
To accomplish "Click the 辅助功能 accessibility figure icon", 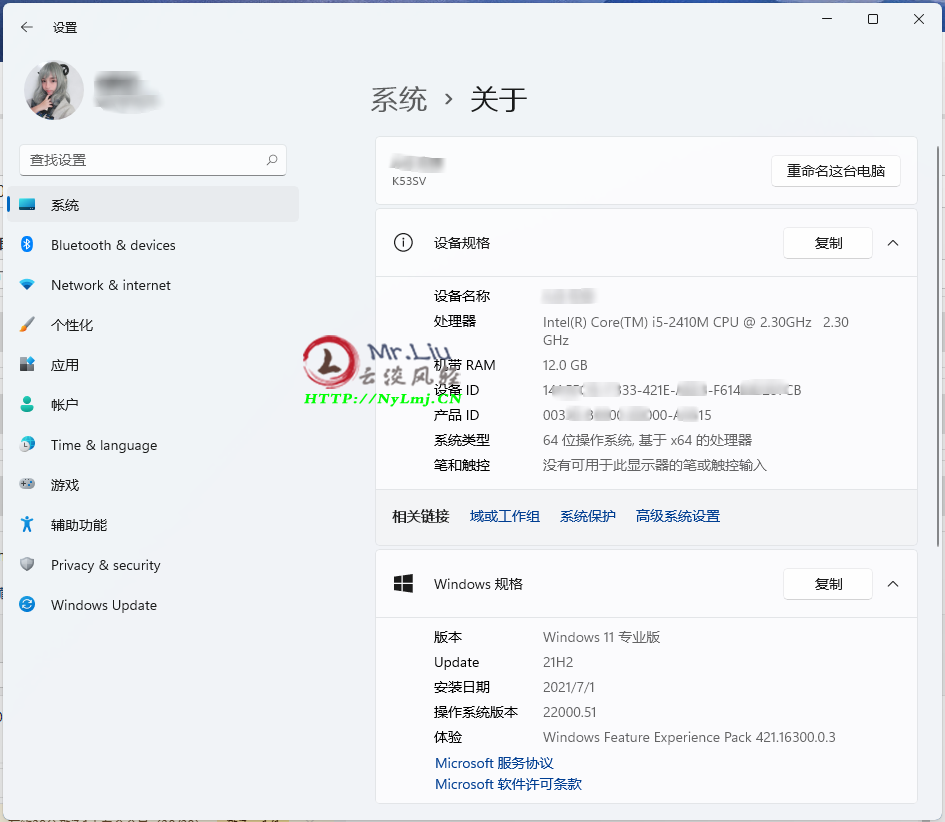I will click(x=27, y=524).
